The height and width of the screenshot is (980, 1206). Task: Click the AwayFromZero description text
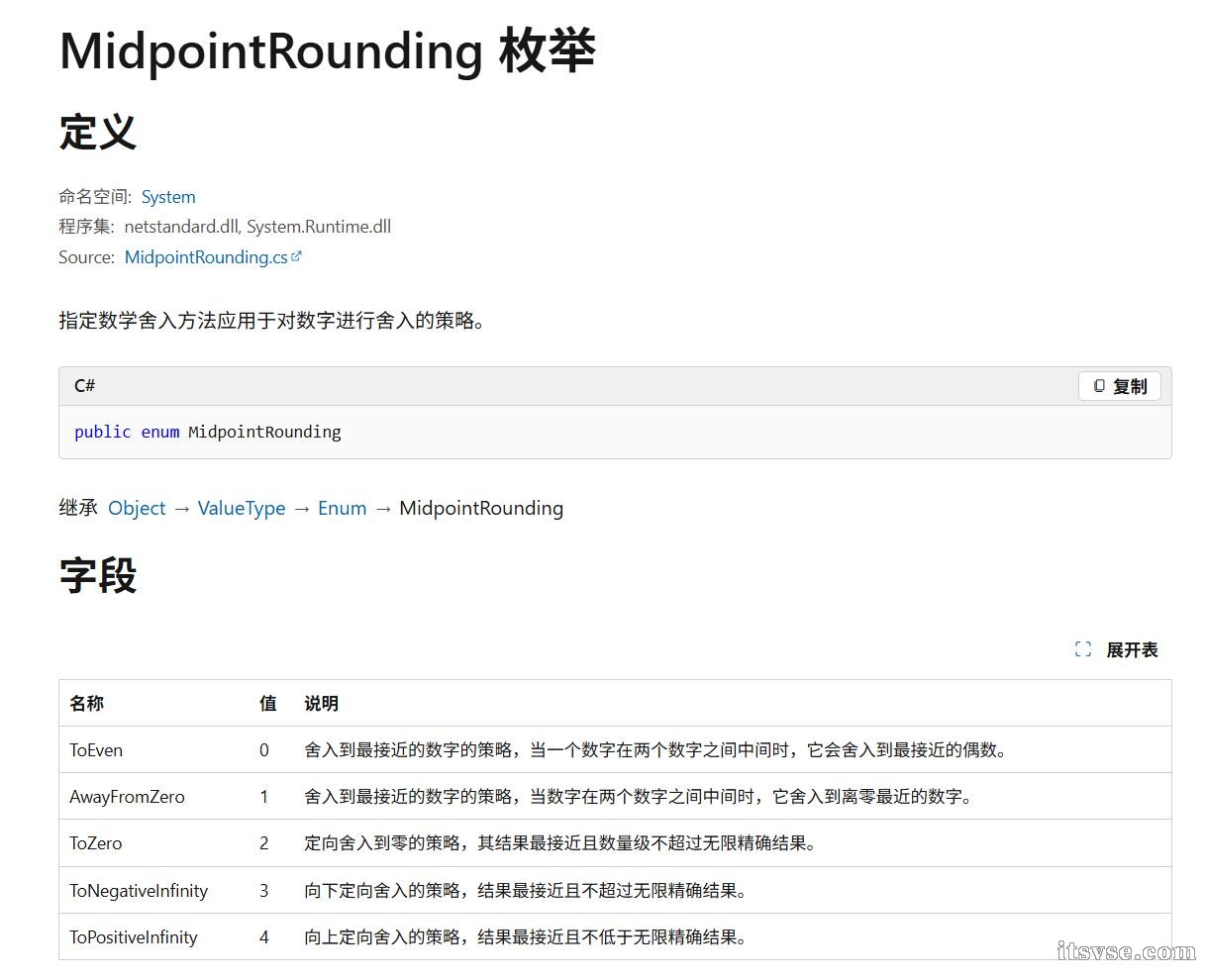coord(639,797)
